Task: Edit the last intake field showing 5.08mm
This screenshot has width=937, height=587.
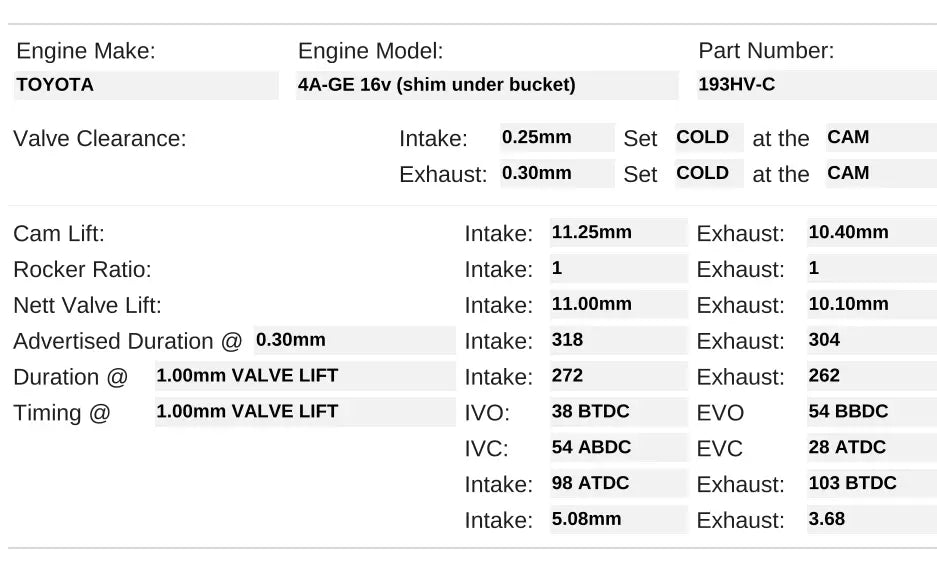Action: pos(618,520)
